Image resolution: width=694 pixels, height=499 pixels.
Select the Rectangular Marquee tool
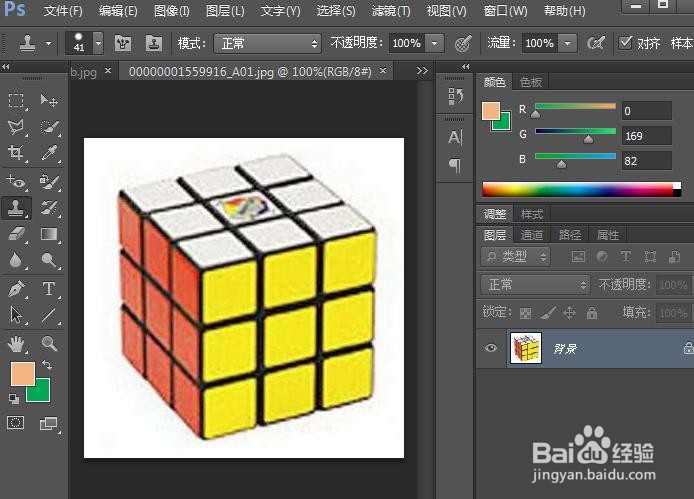click(x=16, y=101)
